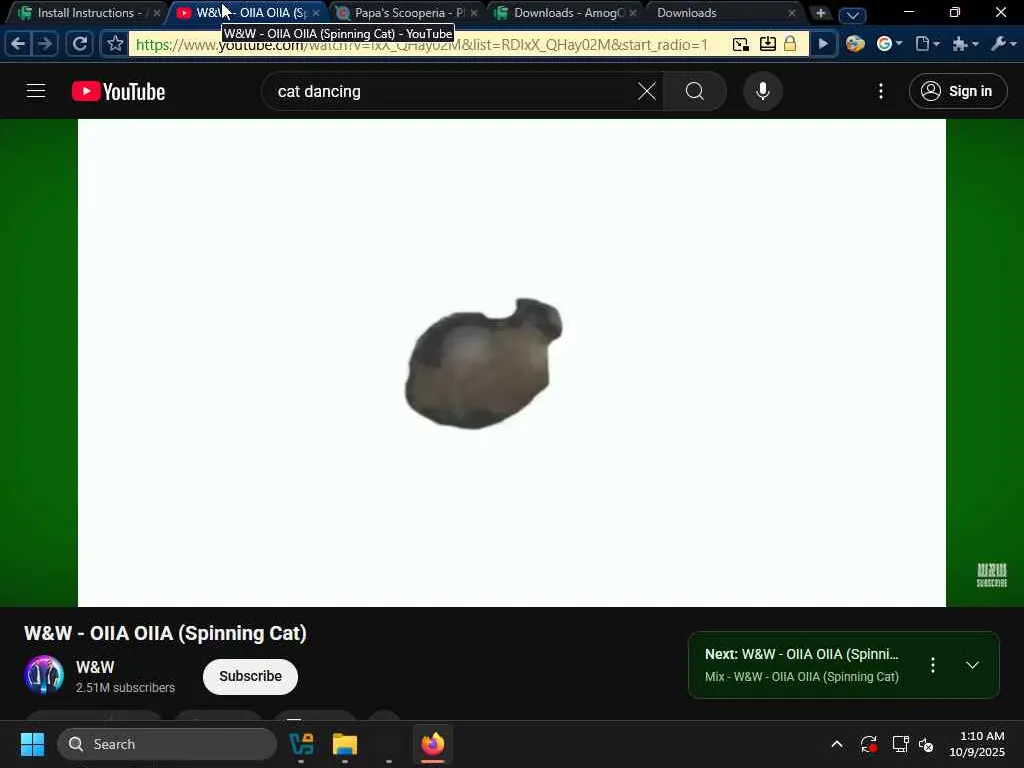This screenshot has height=768, width=1024.
Task: Clear the YouTube search query
Action: pos(647,91)
